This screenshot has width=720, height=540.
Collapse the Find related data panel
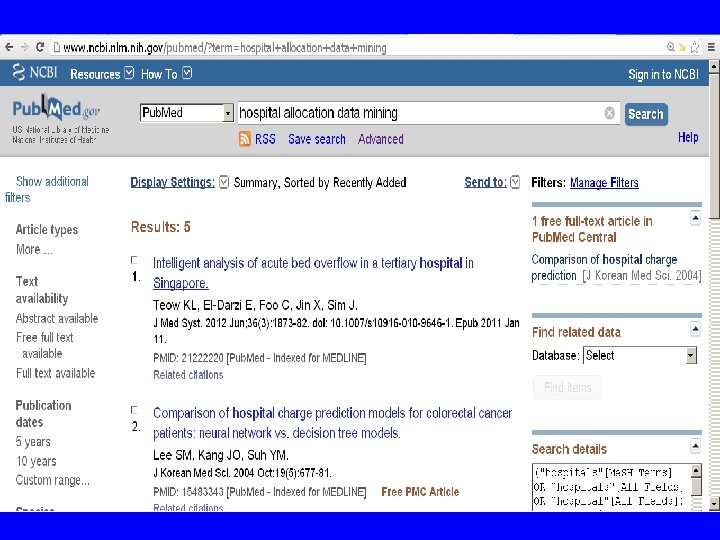coord(695,329)
